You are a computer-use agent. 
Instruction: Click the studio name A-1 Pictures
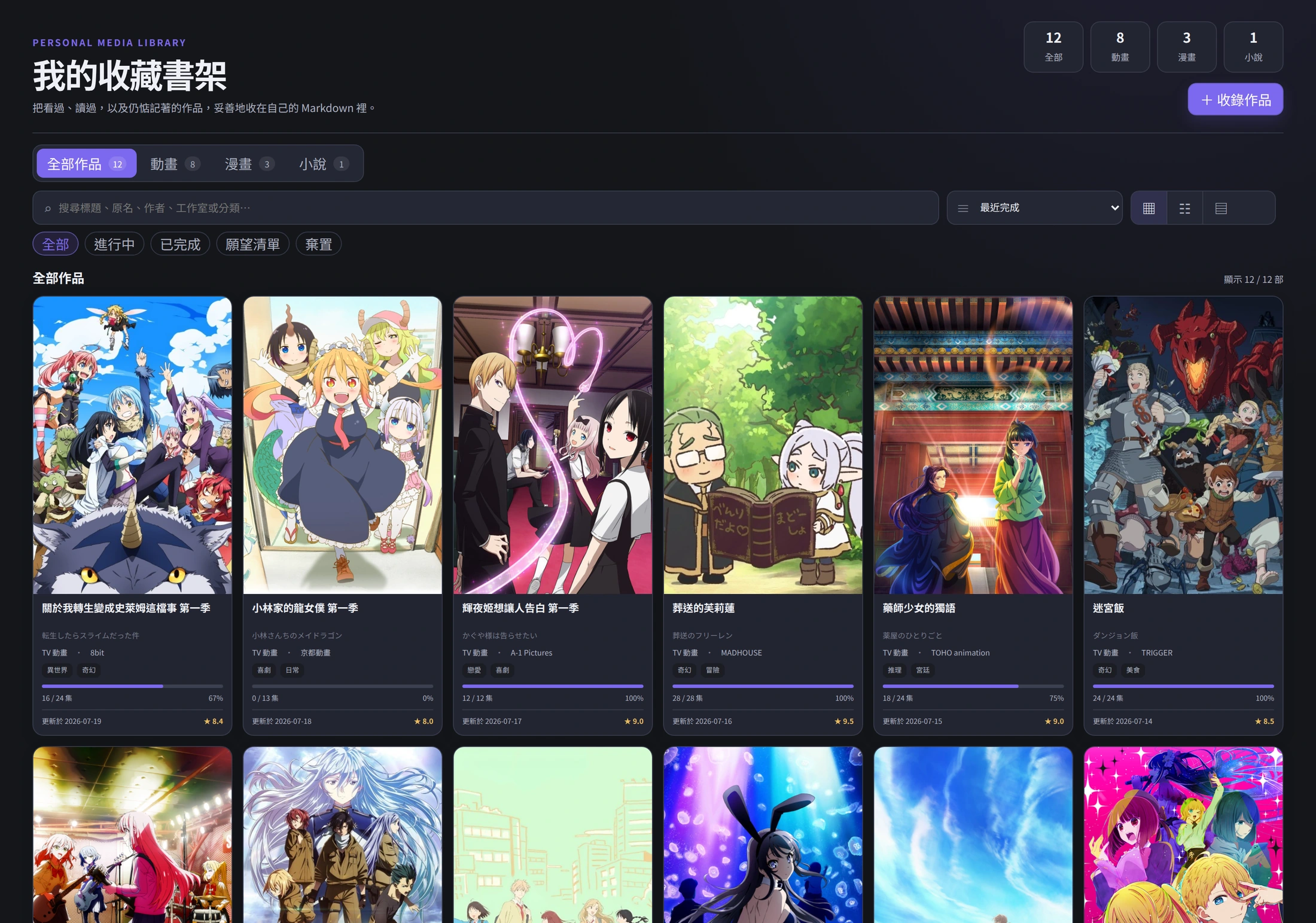[531, 653]
